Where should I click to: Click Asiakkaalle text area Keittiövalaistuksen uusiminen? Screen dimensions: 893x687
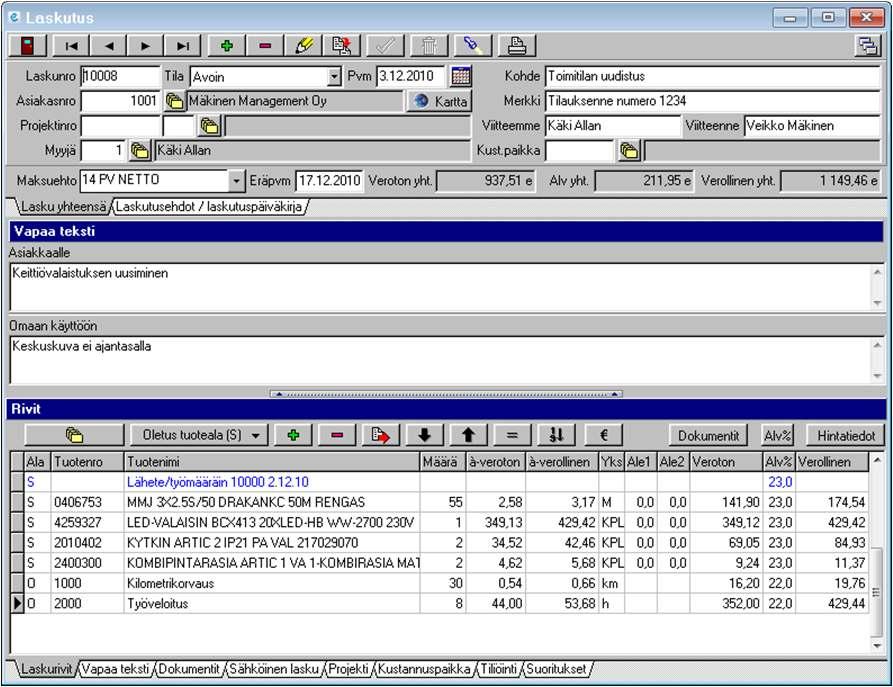pyautogui.click(x=441, y=287)
